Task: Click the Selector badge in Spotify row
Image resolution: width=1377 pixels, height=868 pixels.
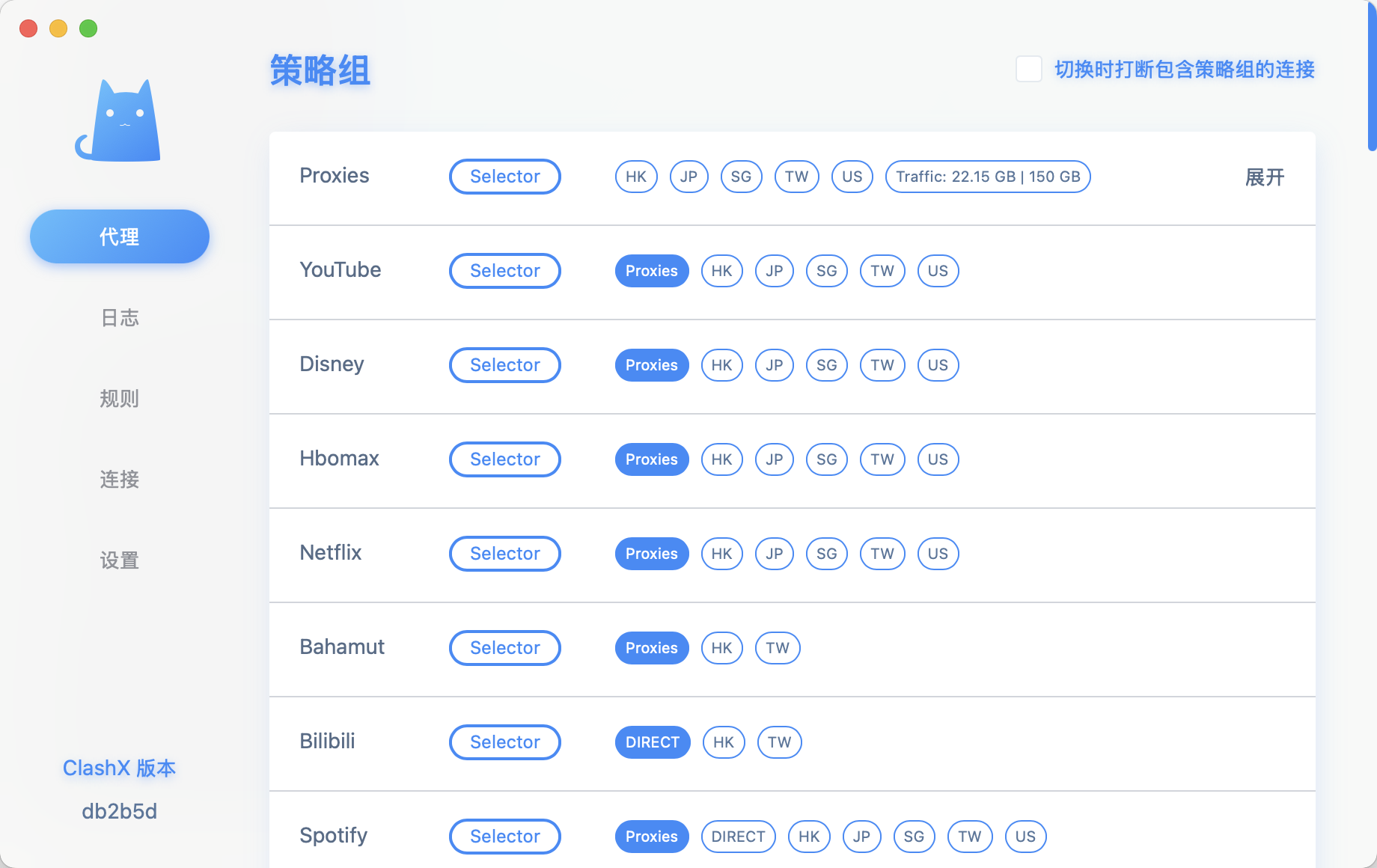Action: click(505, 837)
